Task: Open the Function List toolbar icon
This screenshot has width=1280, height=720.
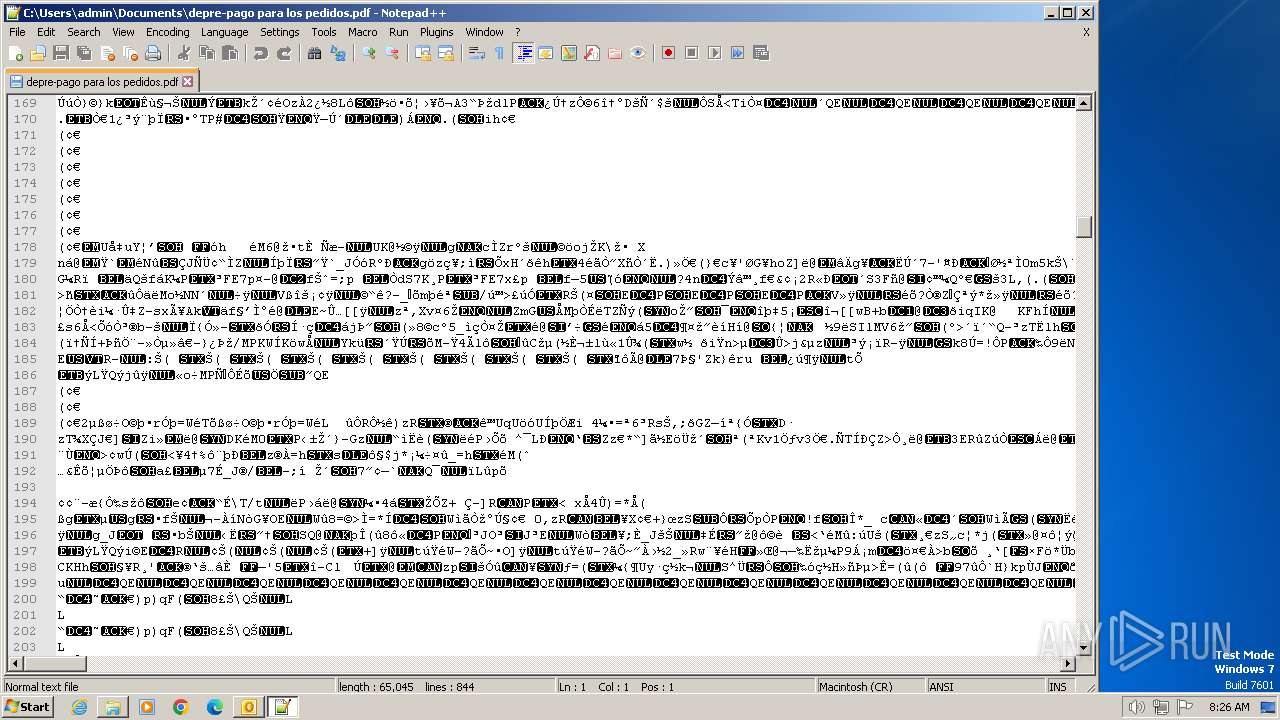Action: point(592,53)
